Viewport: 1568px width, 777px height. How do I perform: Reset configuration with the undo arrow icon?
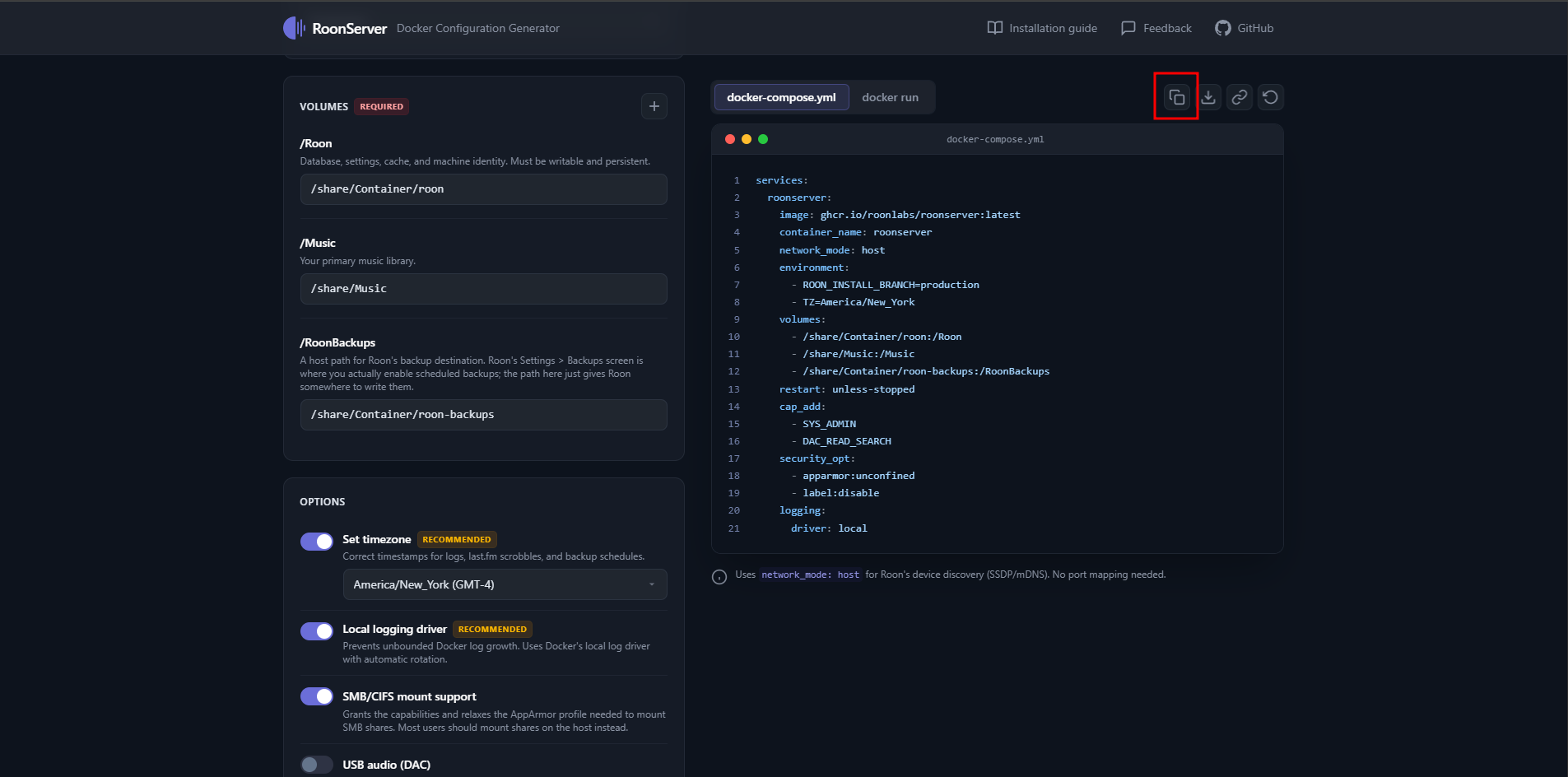1270,97
